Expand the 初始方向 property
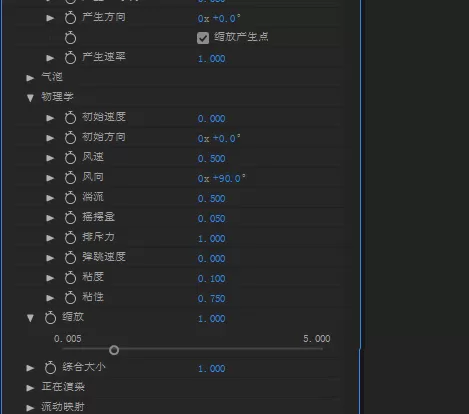The image size is (469, 414). coord(50,138)
